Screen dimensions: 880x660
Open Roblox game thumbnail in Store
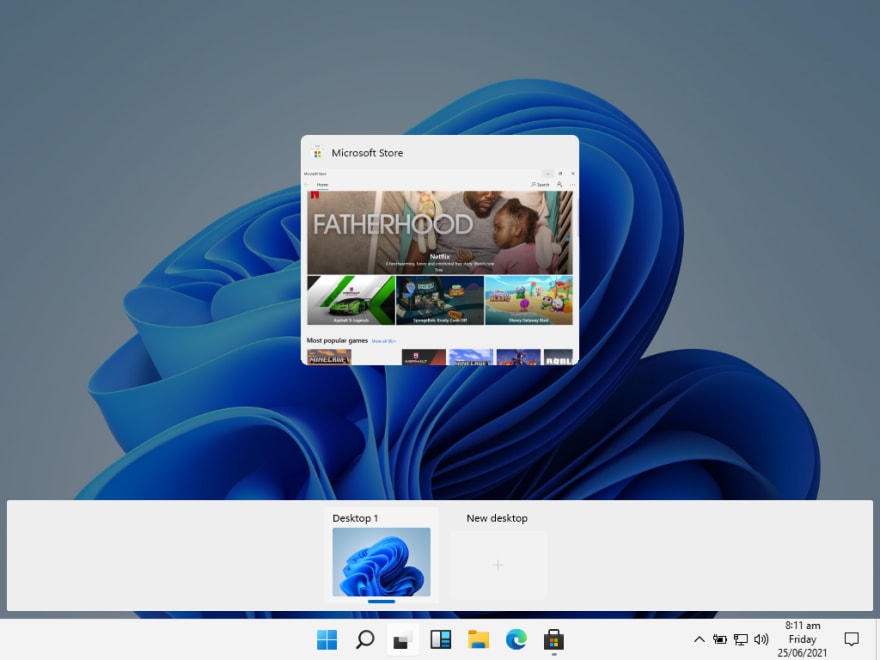coord(558,357)
